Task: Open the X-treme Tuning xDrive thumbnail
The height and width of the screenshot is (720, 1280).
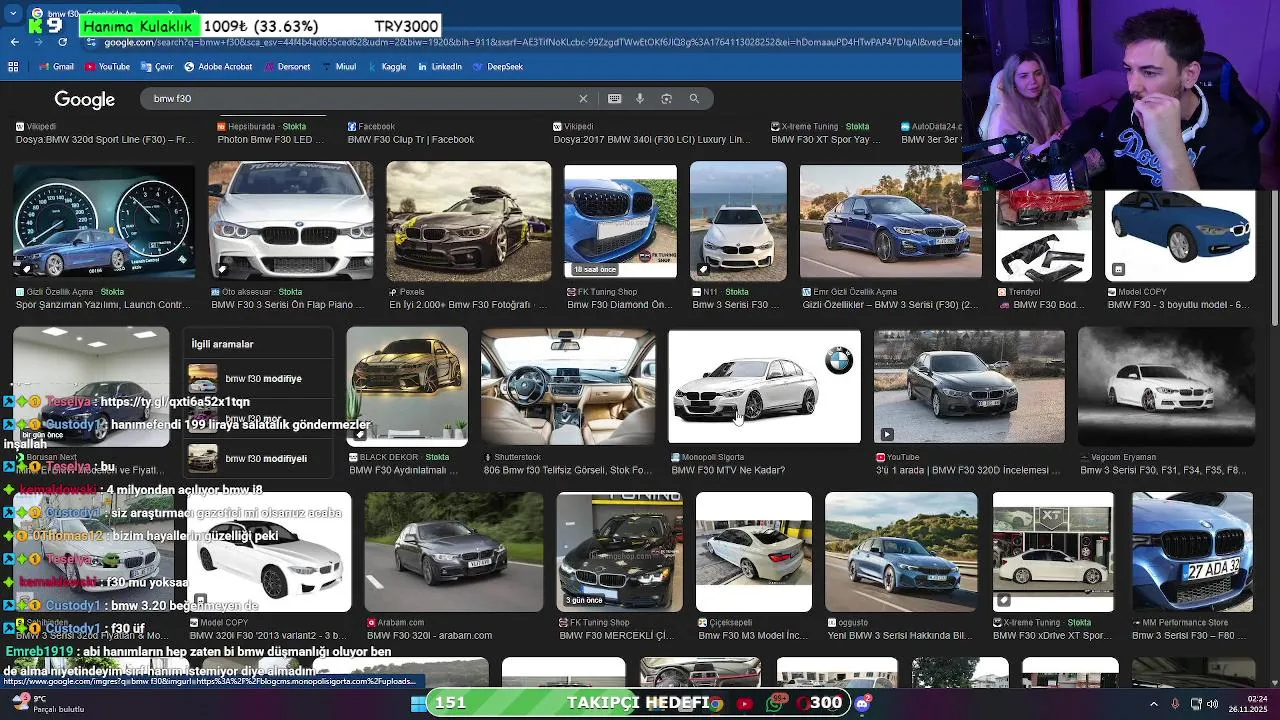Action: click(x=1053, y=551)
